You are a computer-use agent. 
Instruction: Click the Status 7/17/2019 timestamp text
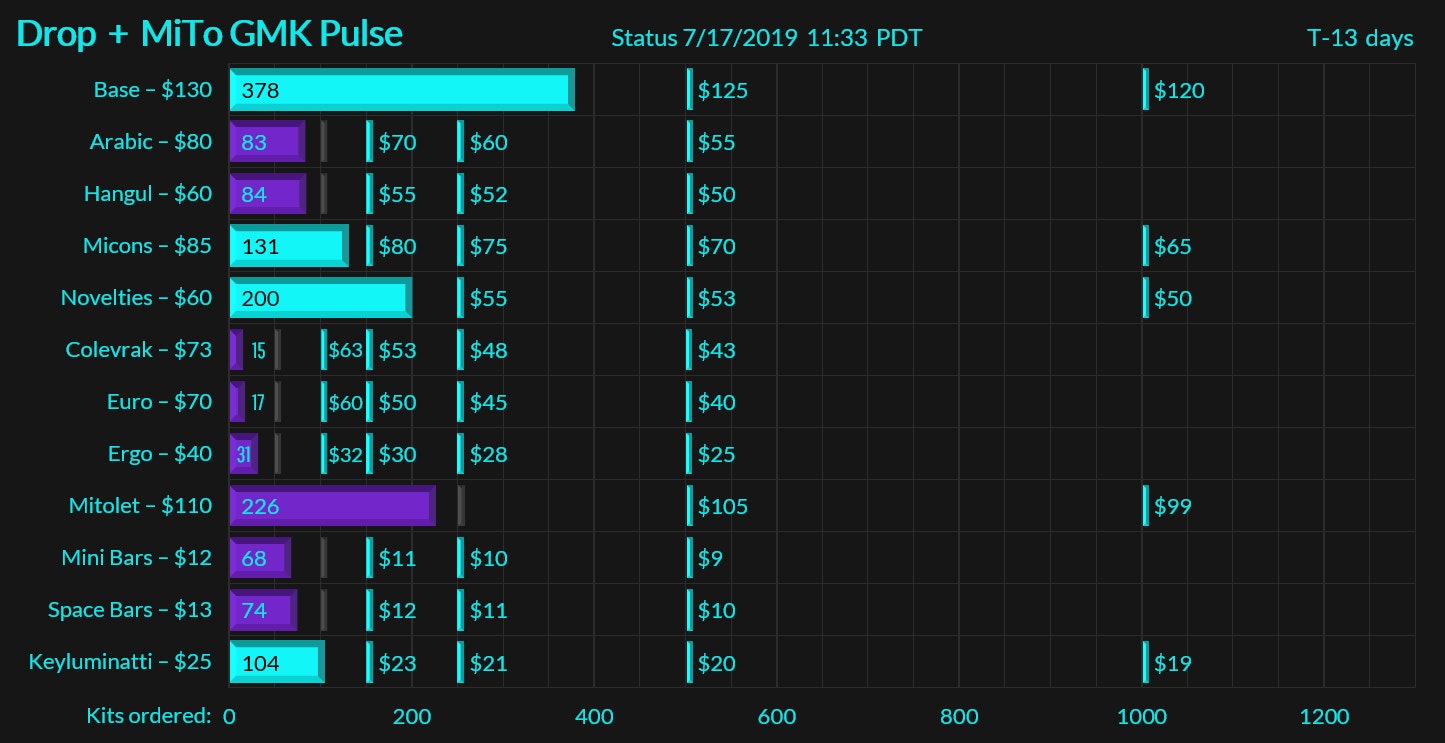(x=766, y=38)
